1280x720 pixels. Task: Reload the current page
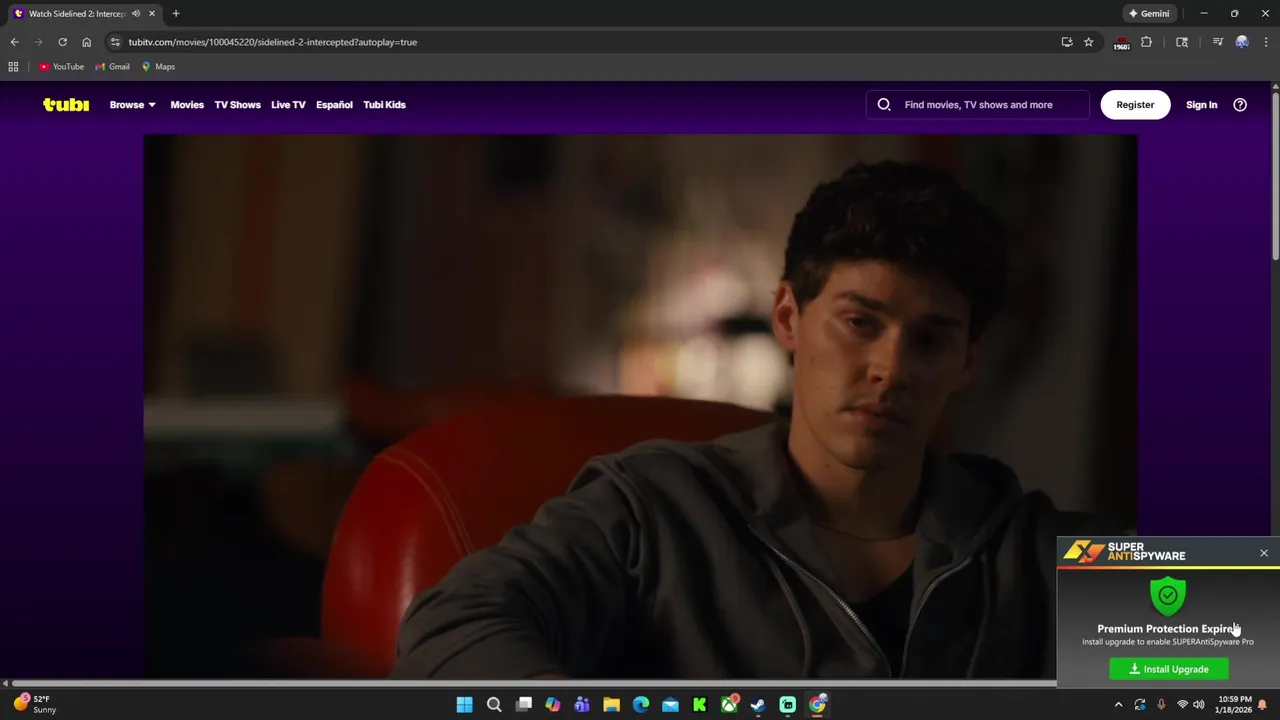62,42
